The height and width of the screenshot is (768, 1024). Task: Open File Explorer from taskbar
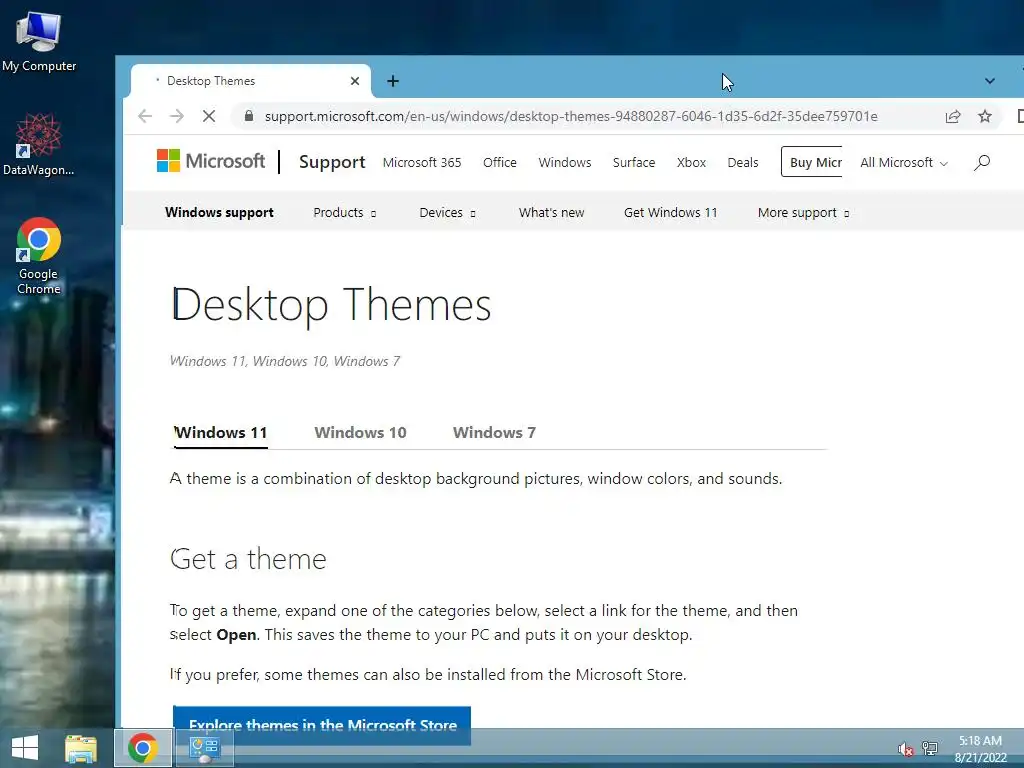(x=81, y=748)
